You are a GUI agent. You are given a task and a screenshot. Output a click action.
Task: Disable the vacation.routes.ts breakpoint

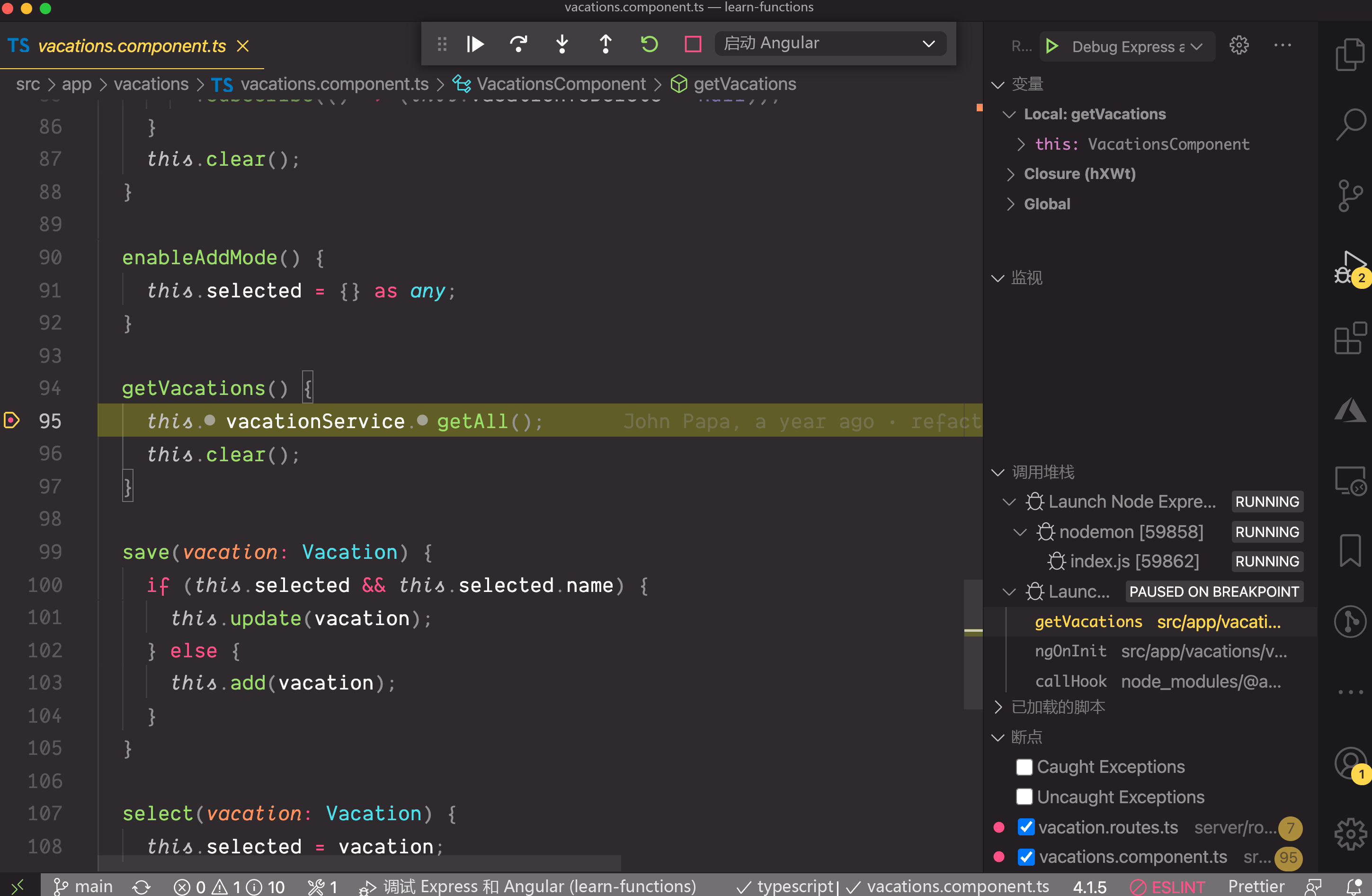1025,827
